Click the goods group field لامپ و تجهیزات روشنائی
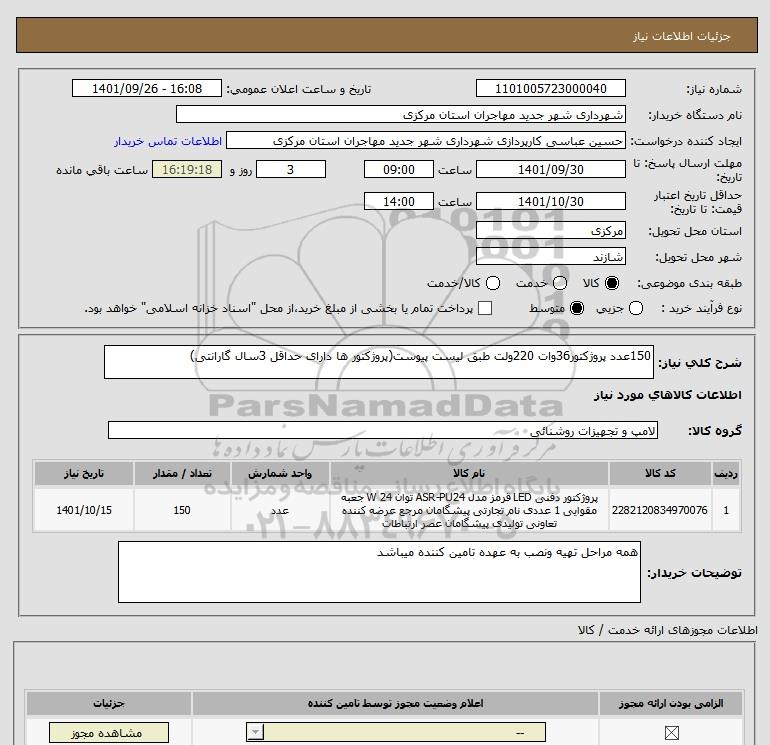Screen dimensions: 770x745 pos(383,430)
